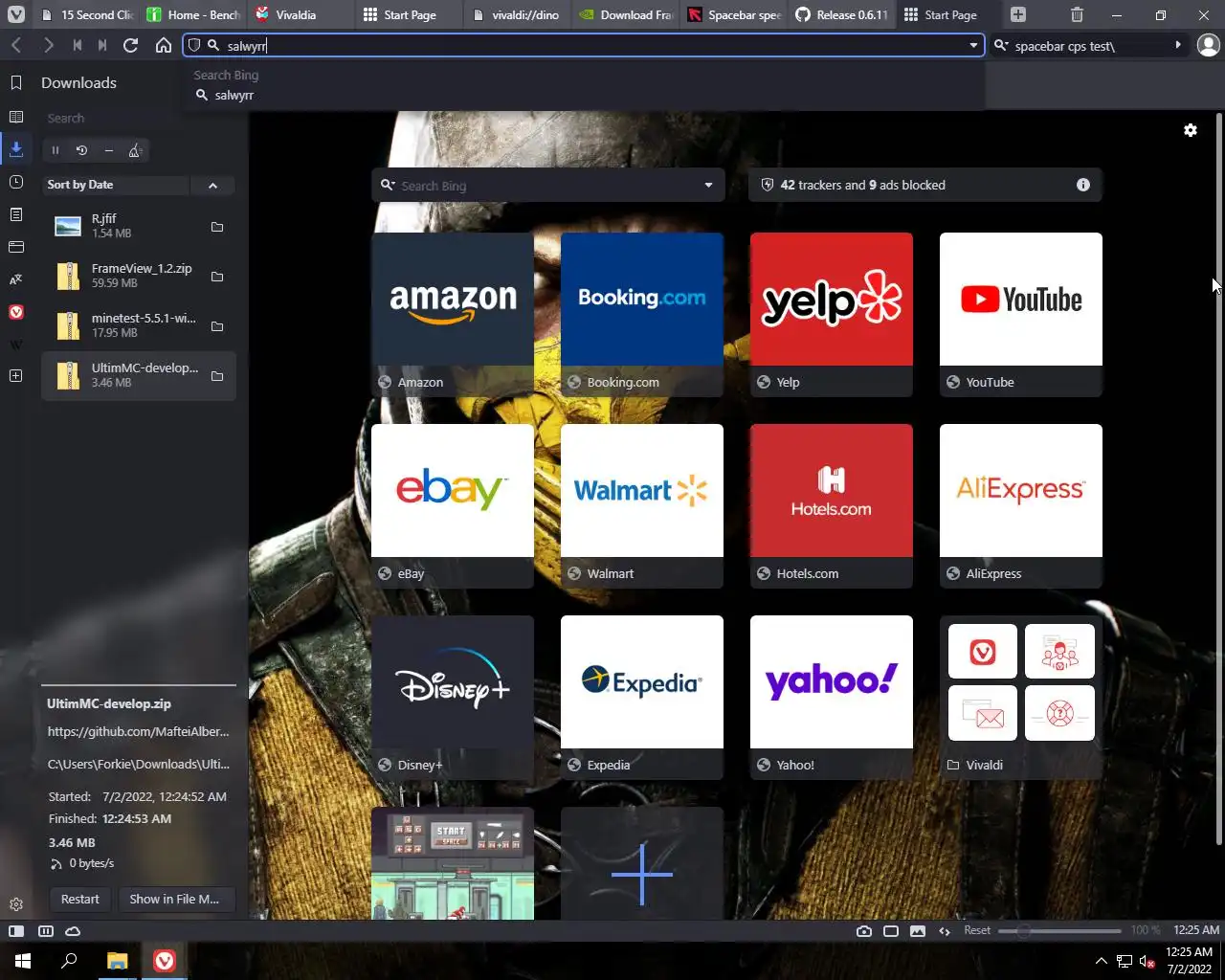Go back with the back arrow

(16, 45)
